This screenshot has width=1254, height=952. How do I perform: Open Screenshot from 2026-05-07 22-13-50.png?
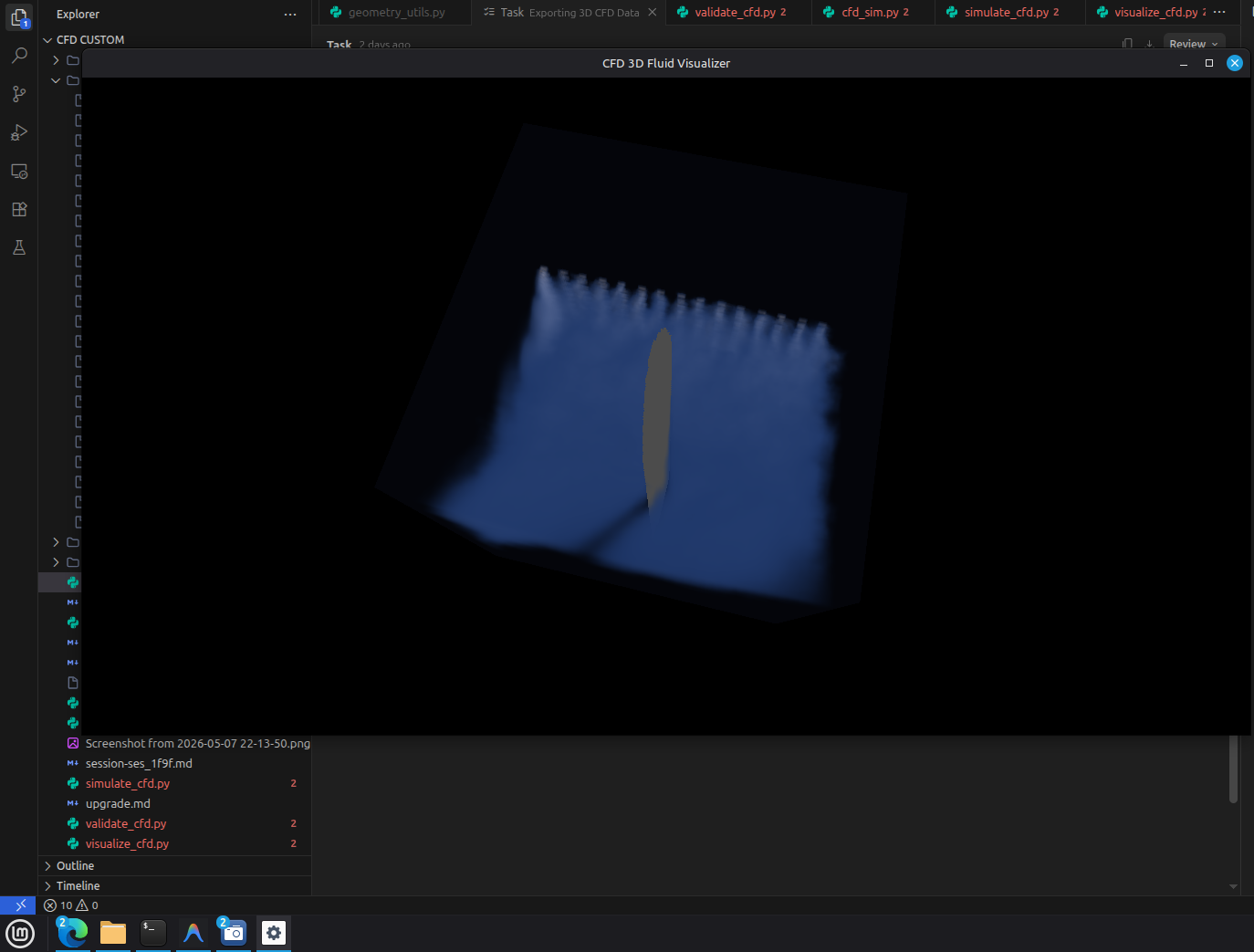[197, 743]
